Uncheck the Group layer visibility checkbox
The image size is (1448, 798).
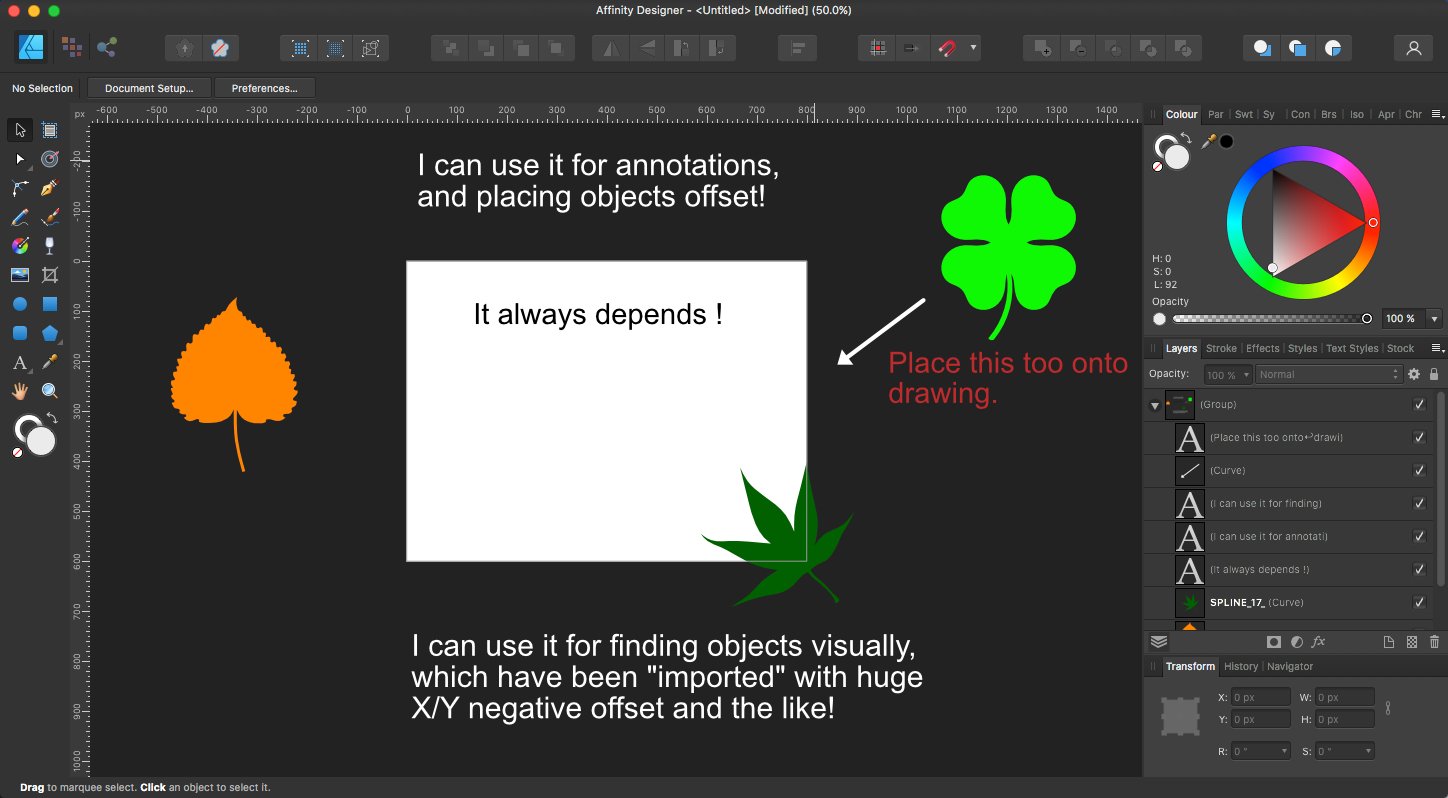[x=1419, y=405]
